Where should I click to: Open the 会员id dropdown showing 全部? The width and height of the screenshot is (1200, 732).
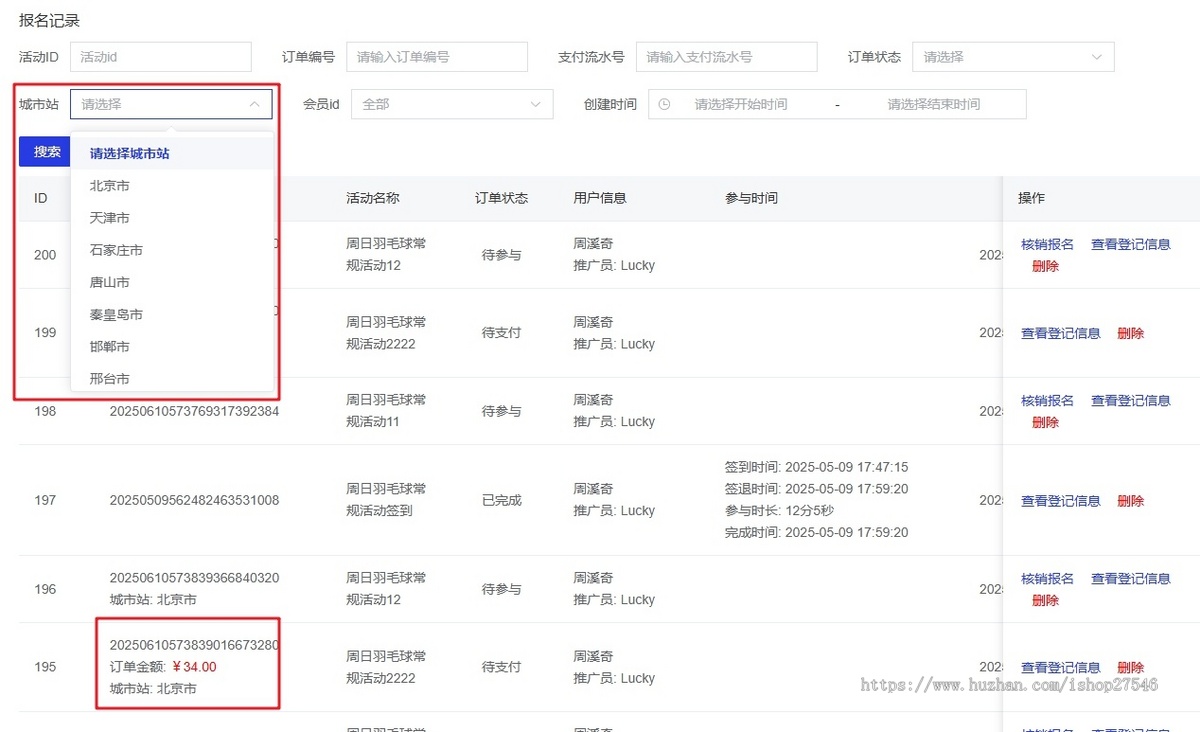point(452,103)
